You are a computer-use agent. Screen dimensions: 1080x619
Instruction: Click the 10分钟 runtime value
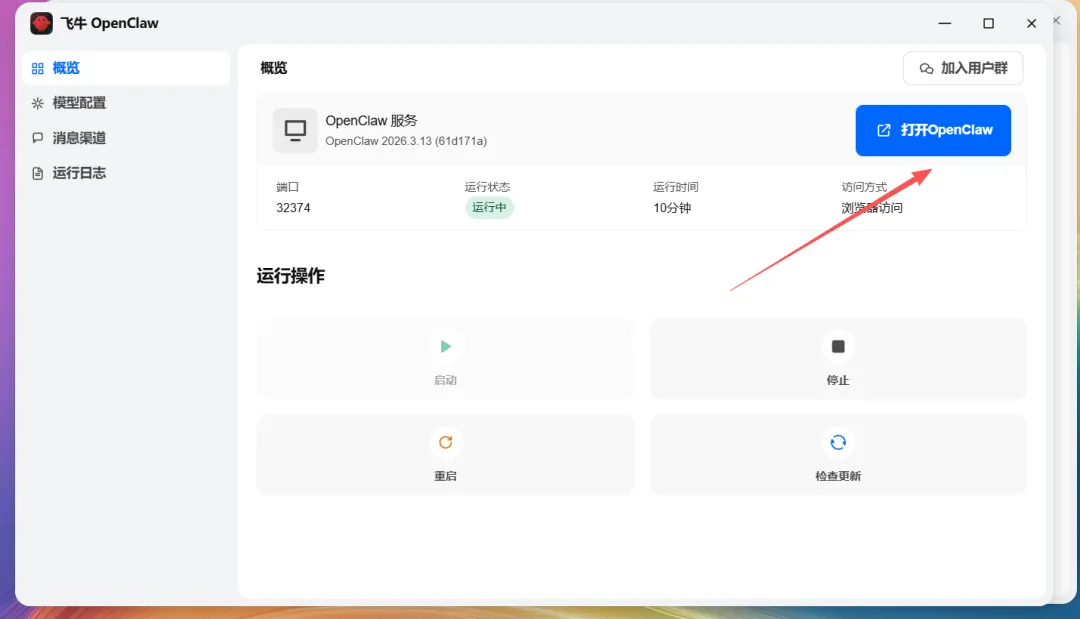pos(672,208)
